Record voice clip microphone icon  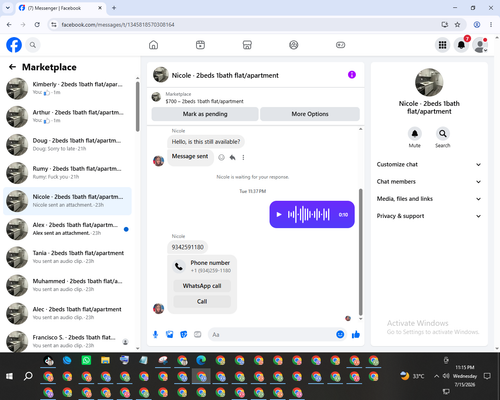(155, 334)
